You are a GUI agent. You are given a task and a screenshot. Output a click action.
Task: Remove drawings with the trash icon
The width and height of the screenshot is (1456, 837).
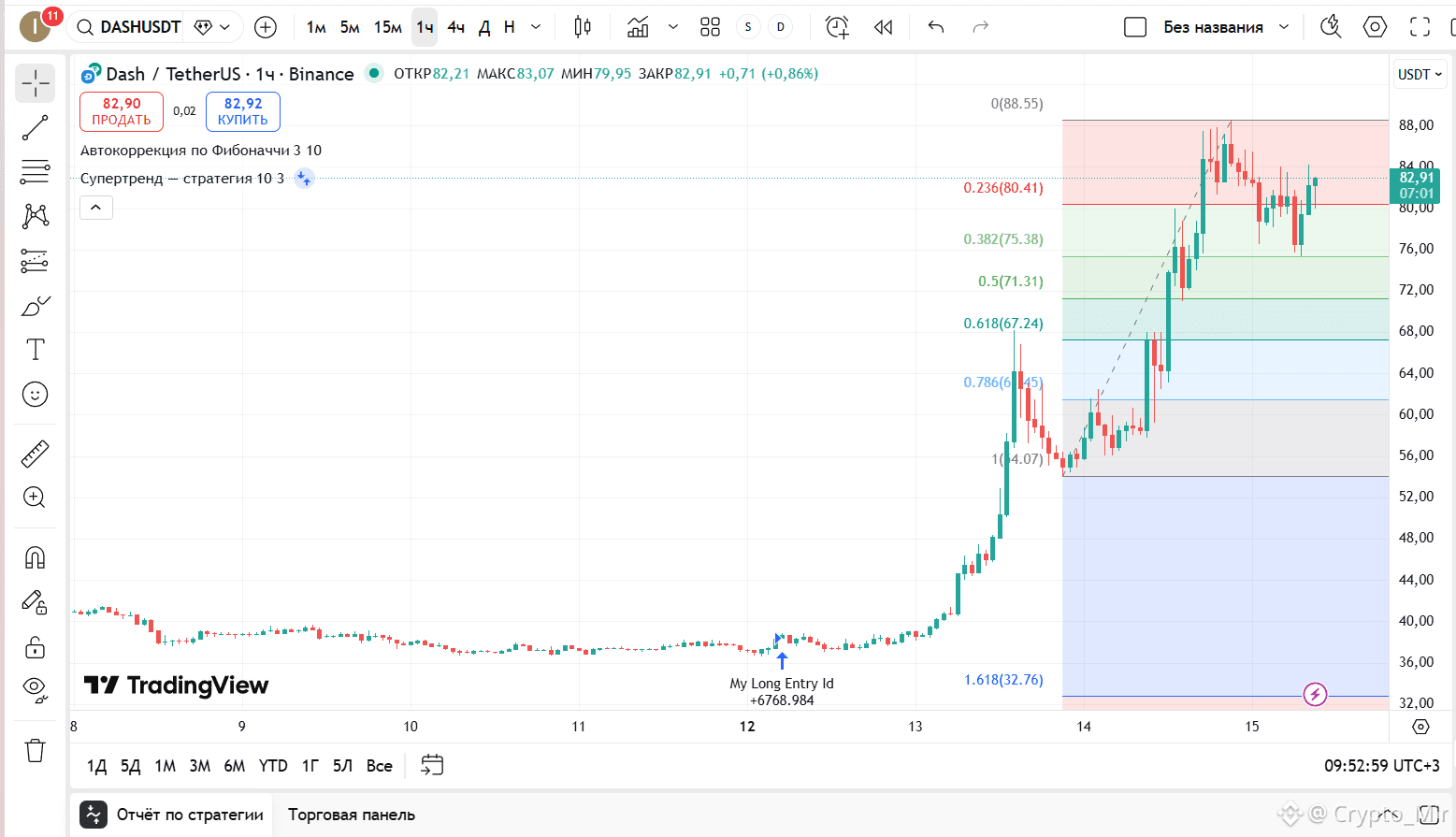(35, 750)
